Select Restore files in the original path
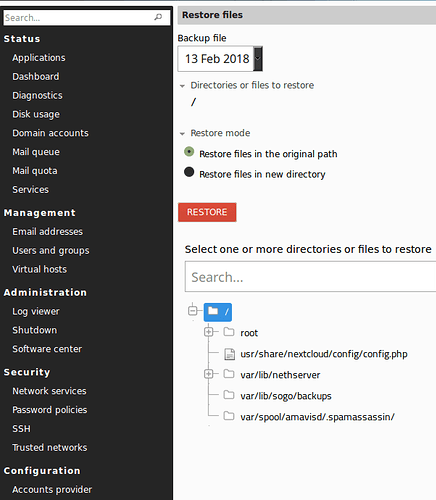Viewport: 436px width, 500px height. (x=189, y=152)
